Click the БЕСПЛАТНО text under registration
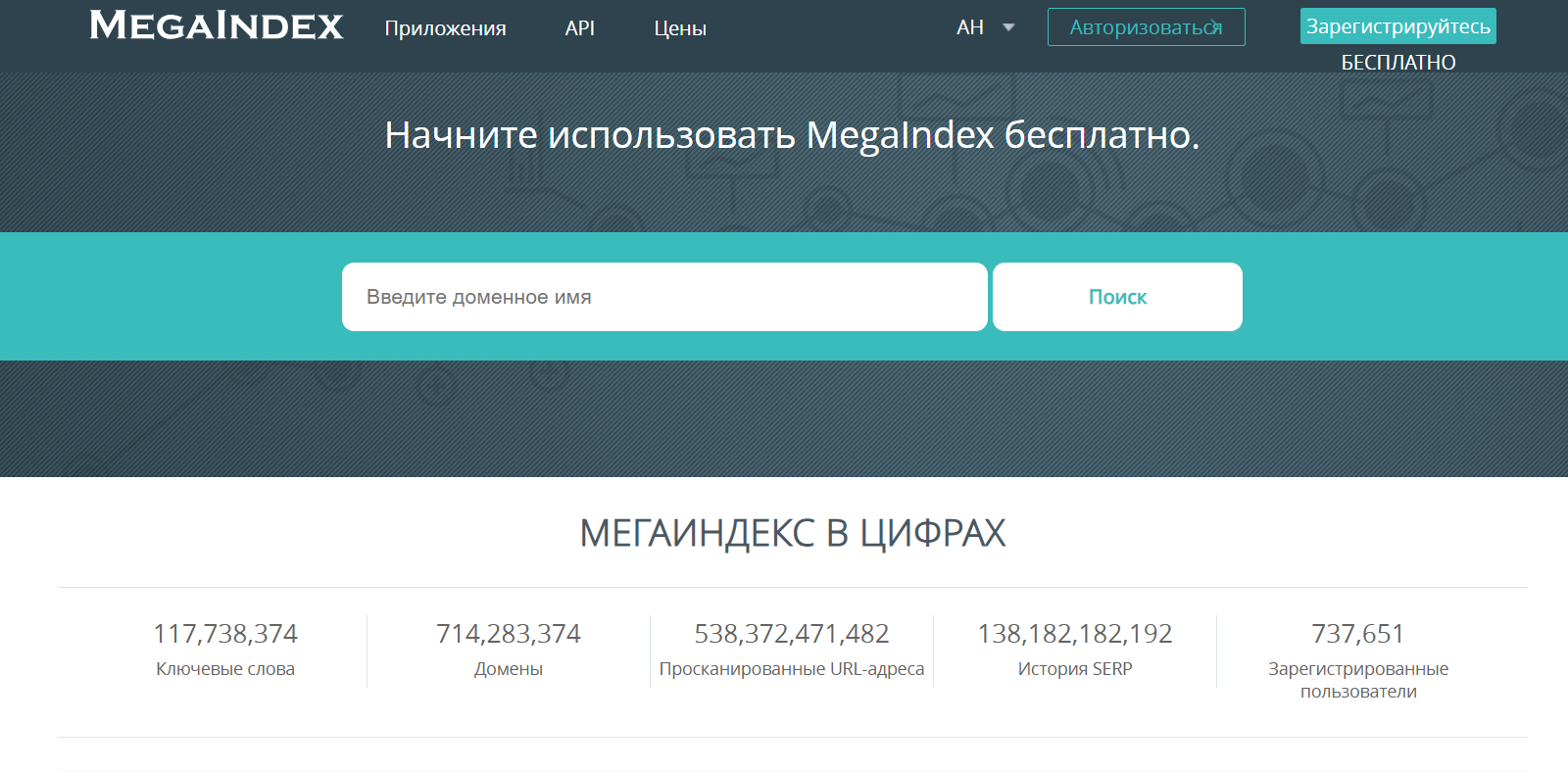The width and height of the screenshot is (1568, 772). pyautogui.click(x=1397, y=63)
